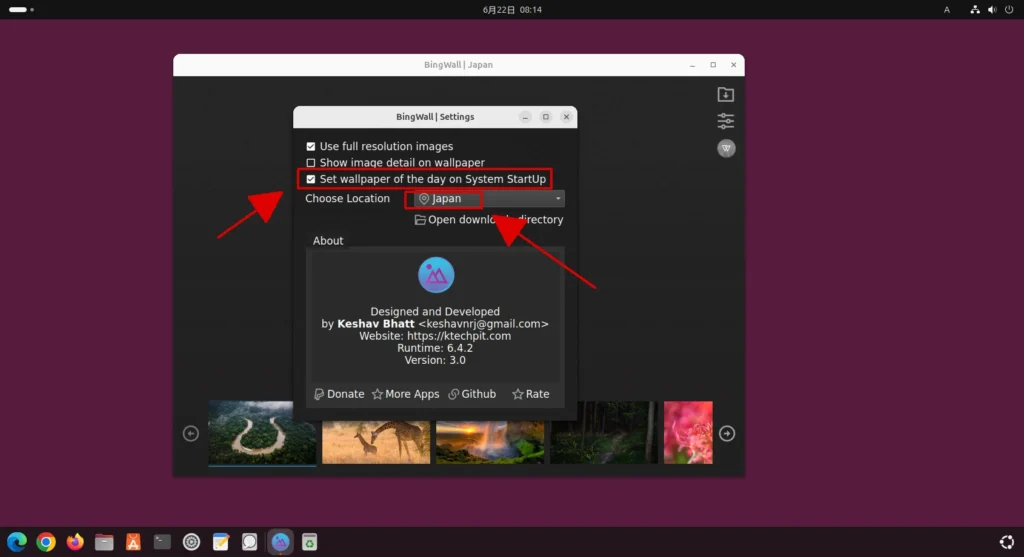Click the network icon in the top bar
The height and width of the screenshot is (557, 1024).
point(975,10)
